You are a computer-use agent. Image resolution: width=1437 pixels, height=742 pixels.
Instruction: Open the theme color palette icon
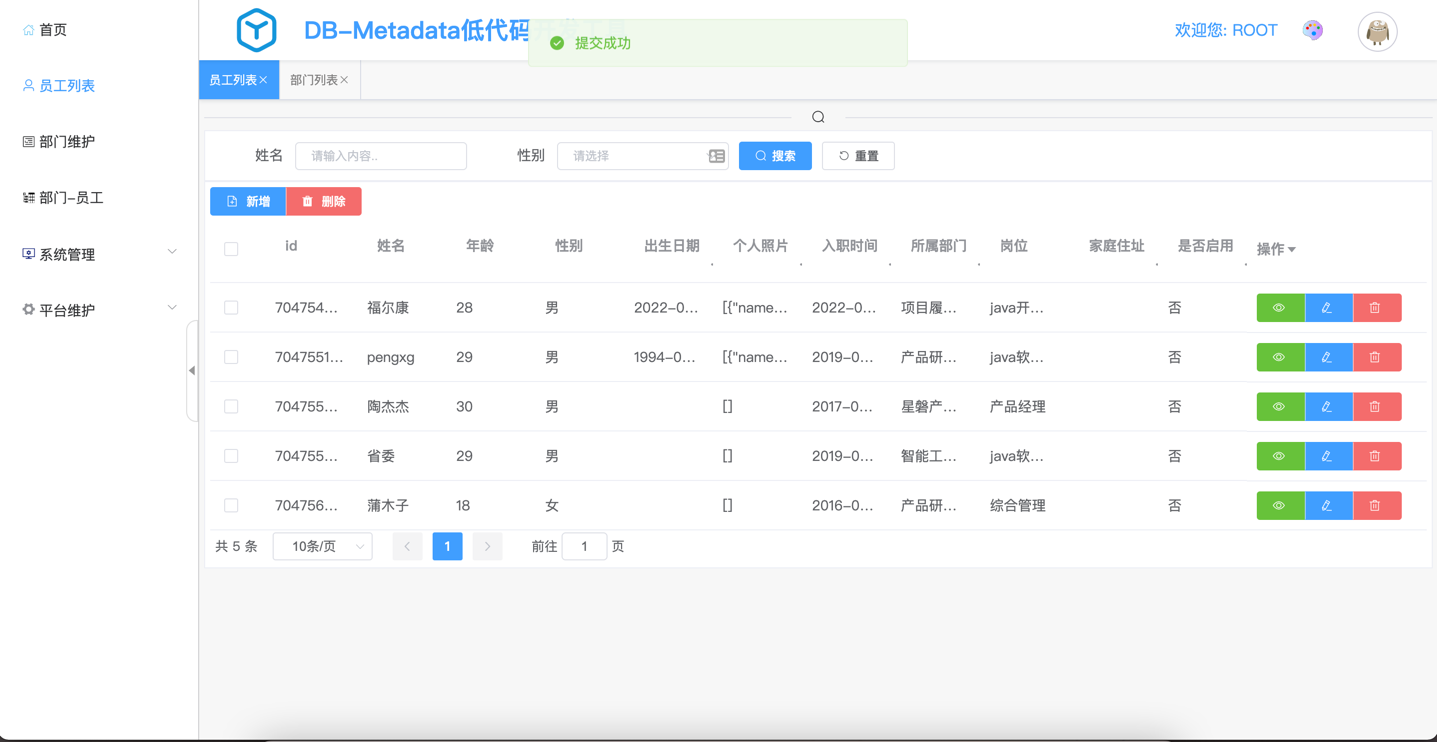coord(1313,31)
